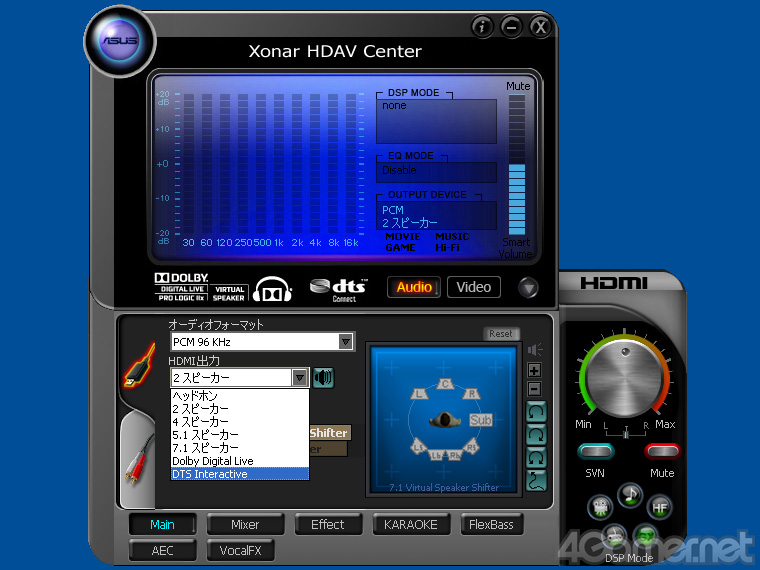Toggle the red Mute button

(x=662, y=452)
